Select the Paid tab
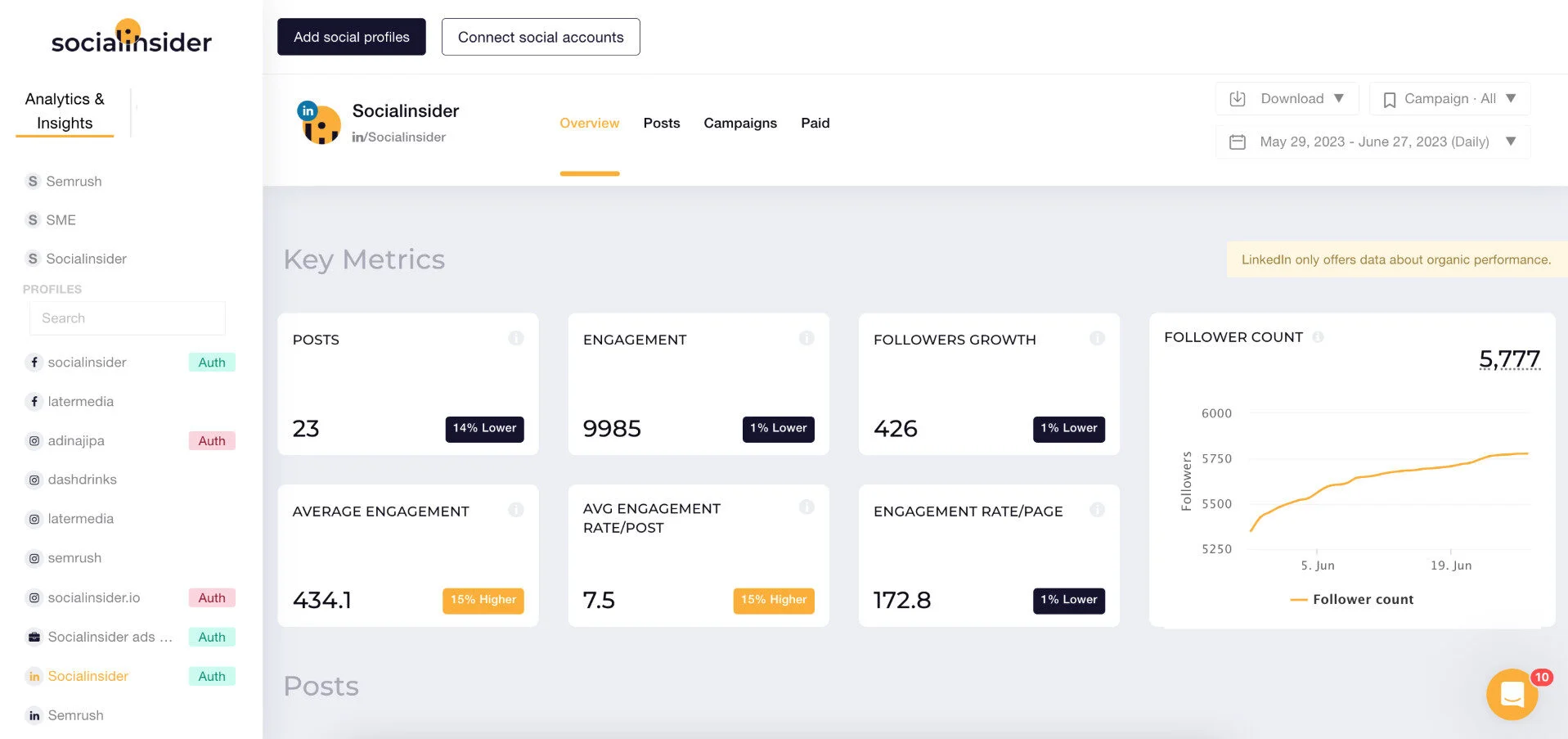This screenshot has width=1568, height=739. coord(815,123)
